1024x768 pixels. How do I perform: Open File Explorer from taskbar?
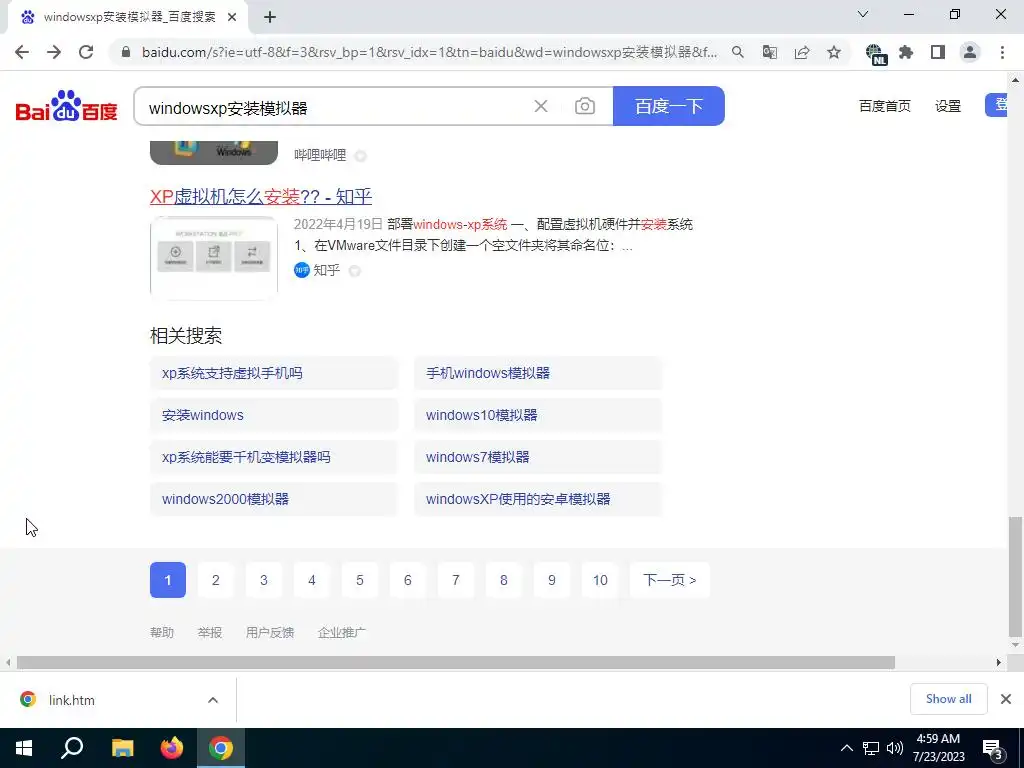point(122,748)
